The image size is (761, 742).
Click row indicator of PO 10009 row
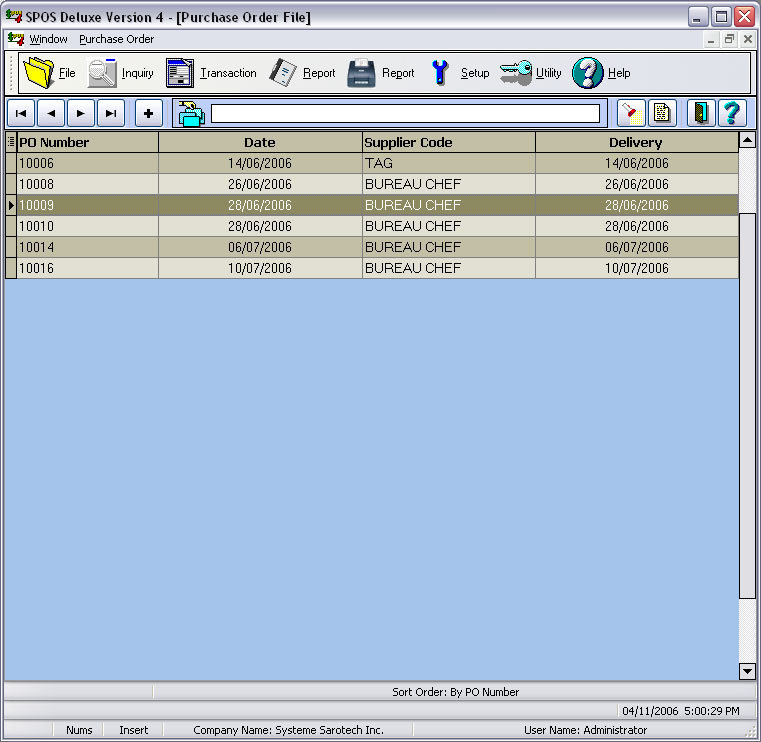(11, 205)
